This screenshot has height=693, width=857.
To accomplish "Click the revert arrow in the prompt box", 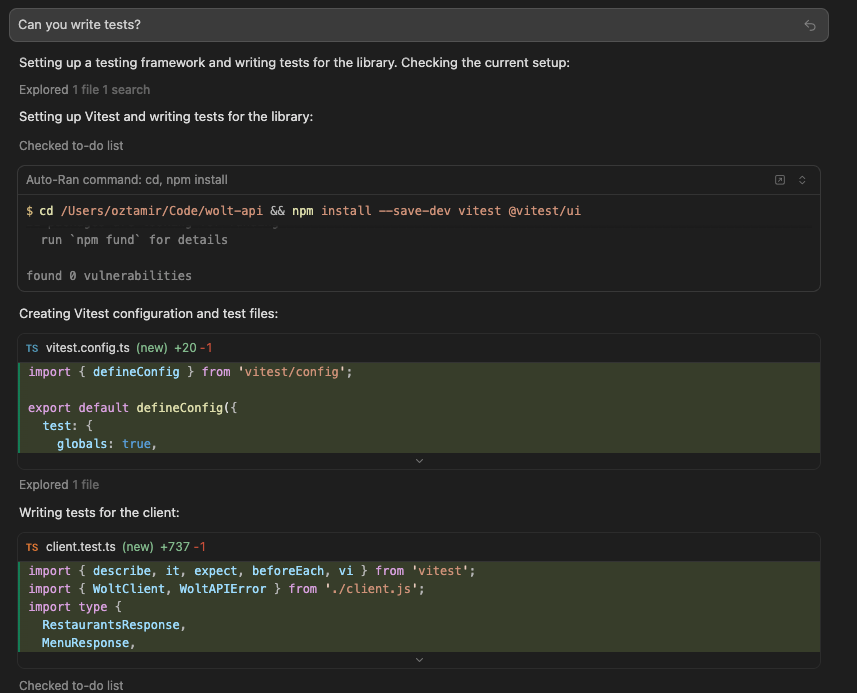I will tap(810, 25).
